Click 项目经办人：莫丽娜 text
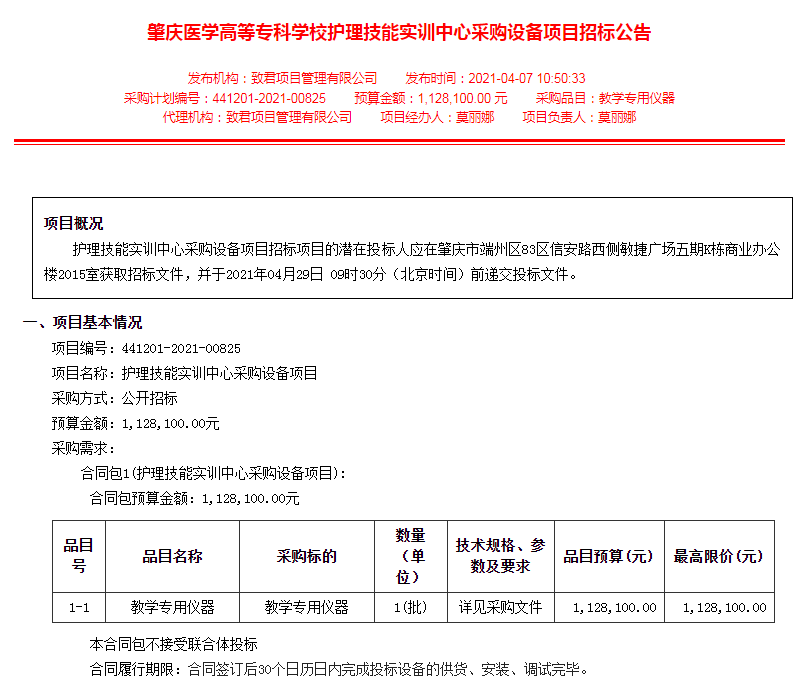797x683 pixels. (x=437, y=117)
